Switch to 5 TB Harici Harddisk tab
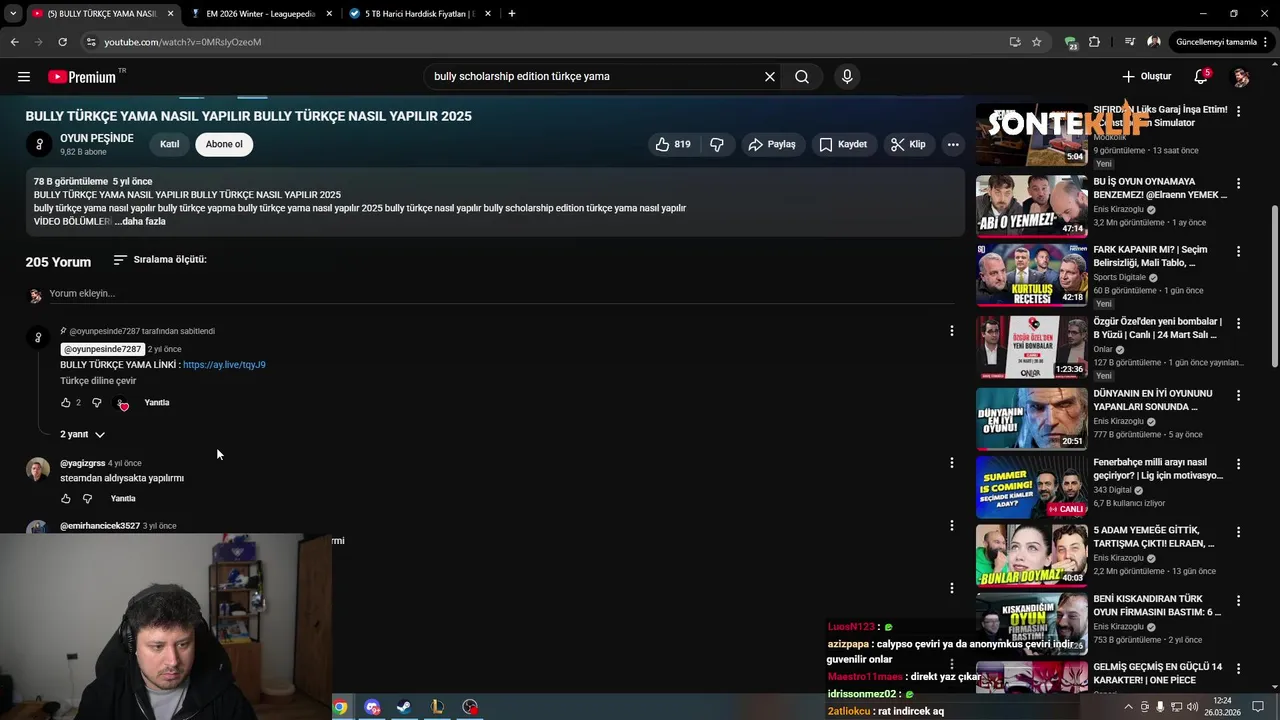 (x=420, y=14)
